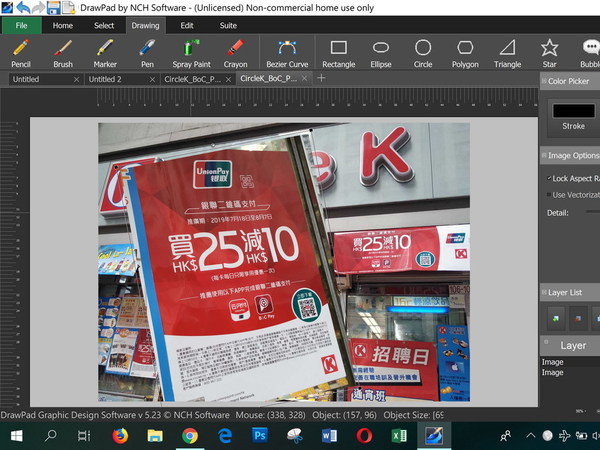
Task: Select the Triangle shape tool
Action: [507, 53]
